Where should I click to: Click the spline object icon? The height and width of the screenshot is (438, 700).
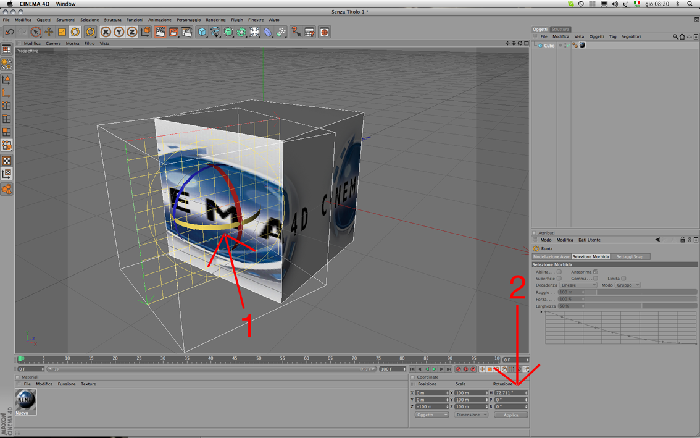[x=215, y=32]
